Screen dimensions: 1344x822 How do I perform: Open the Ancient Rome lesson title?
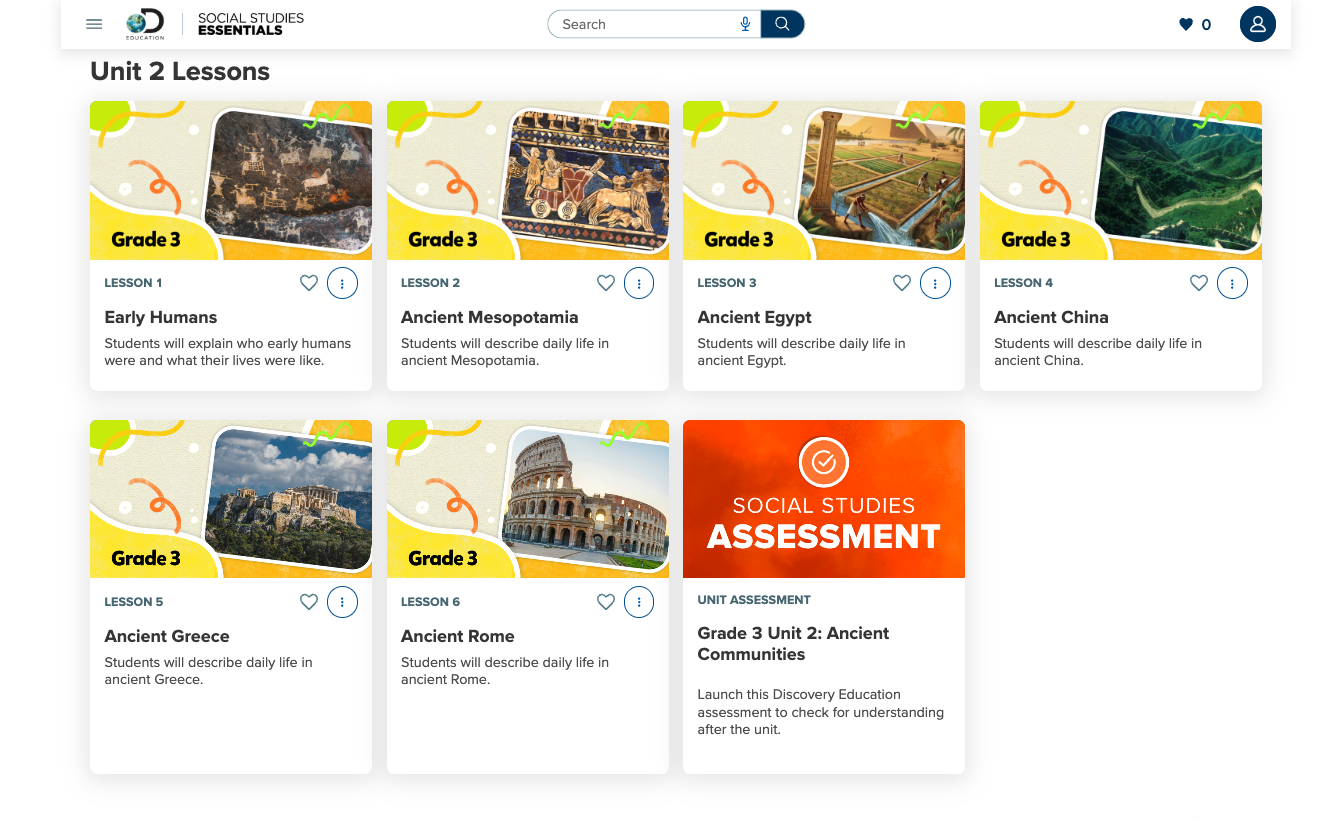(x=458, y=636)
